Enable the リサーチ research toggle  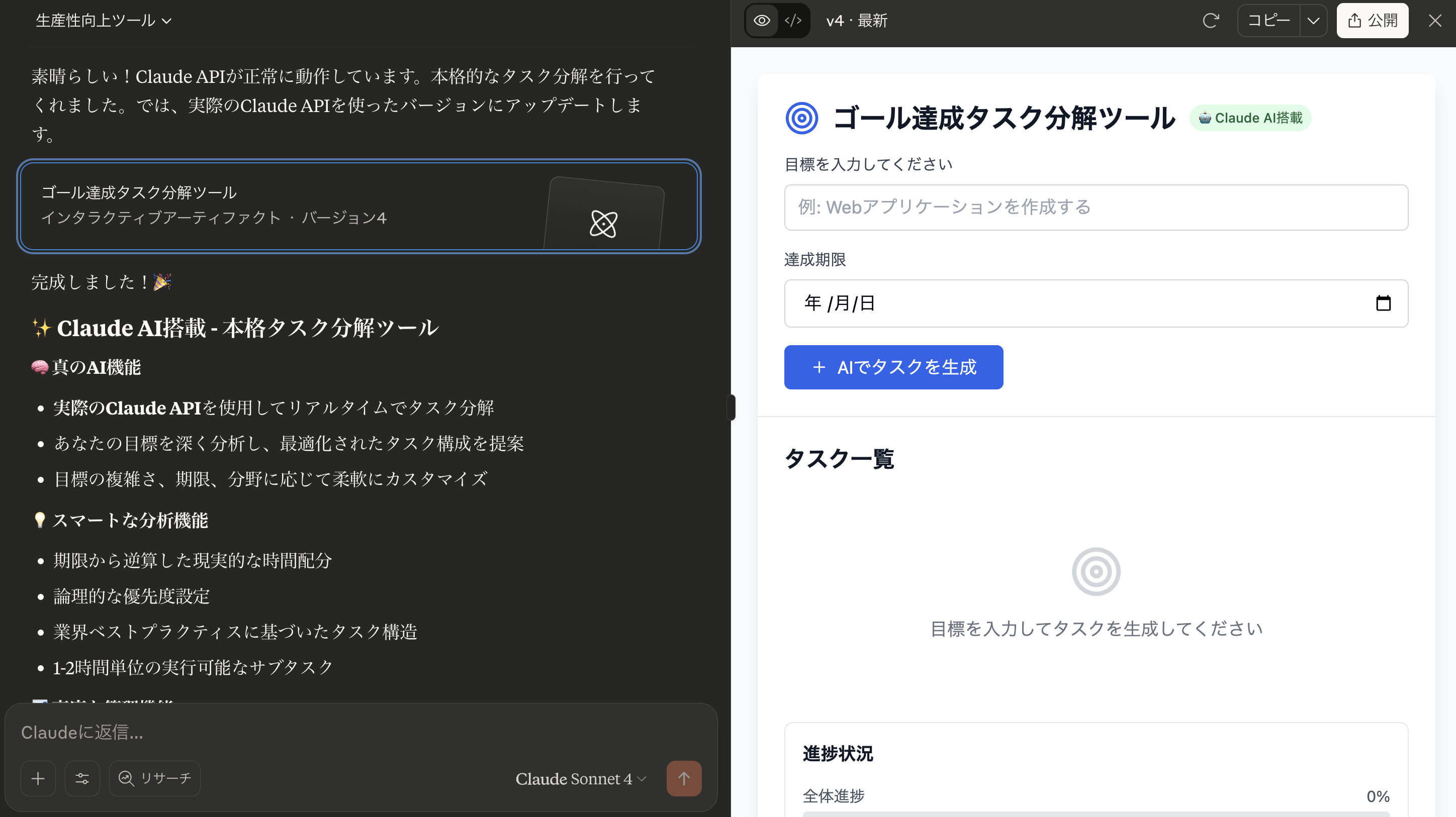tap(154, 779)
